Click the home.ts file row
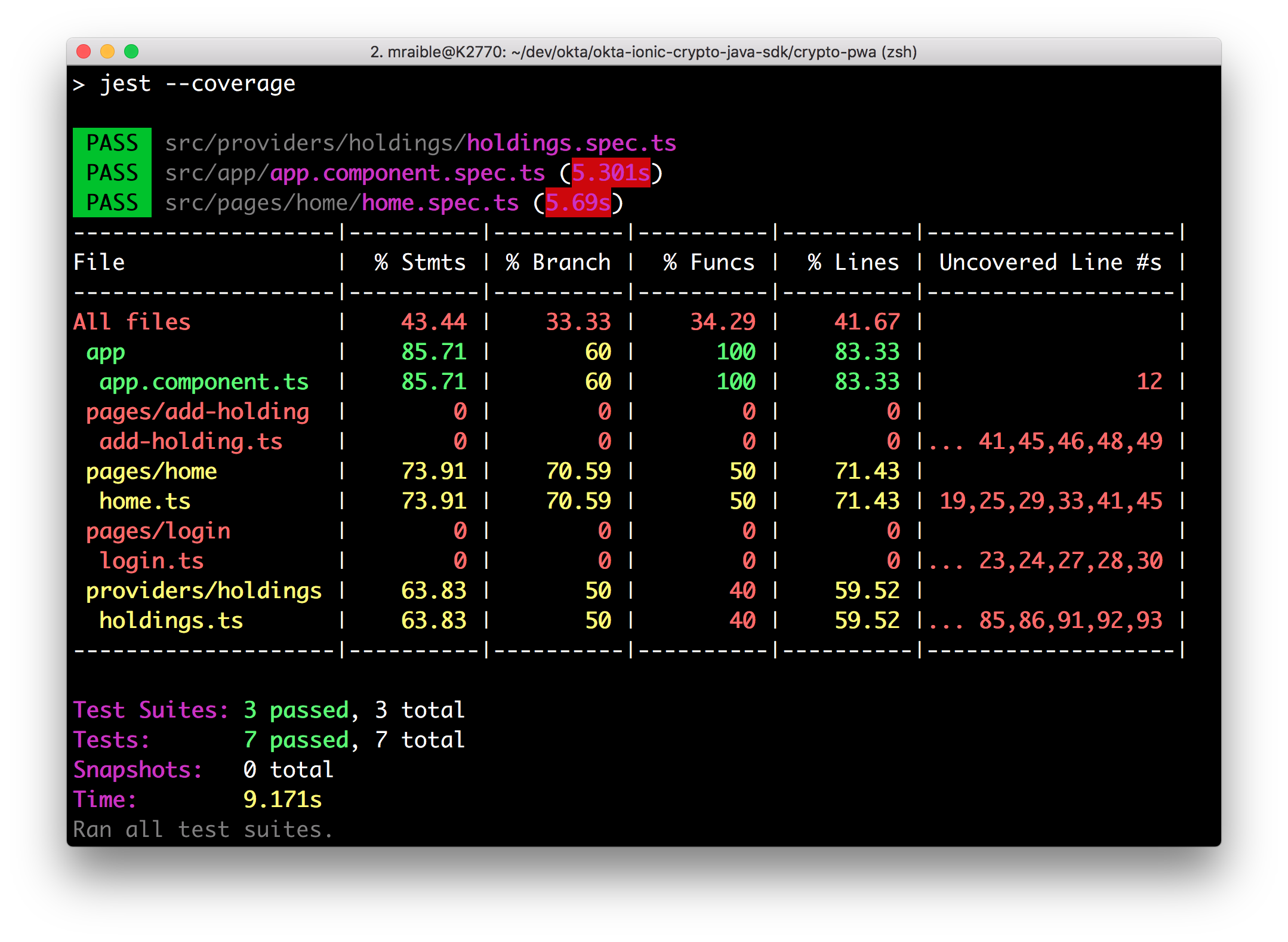 (144, 501)
